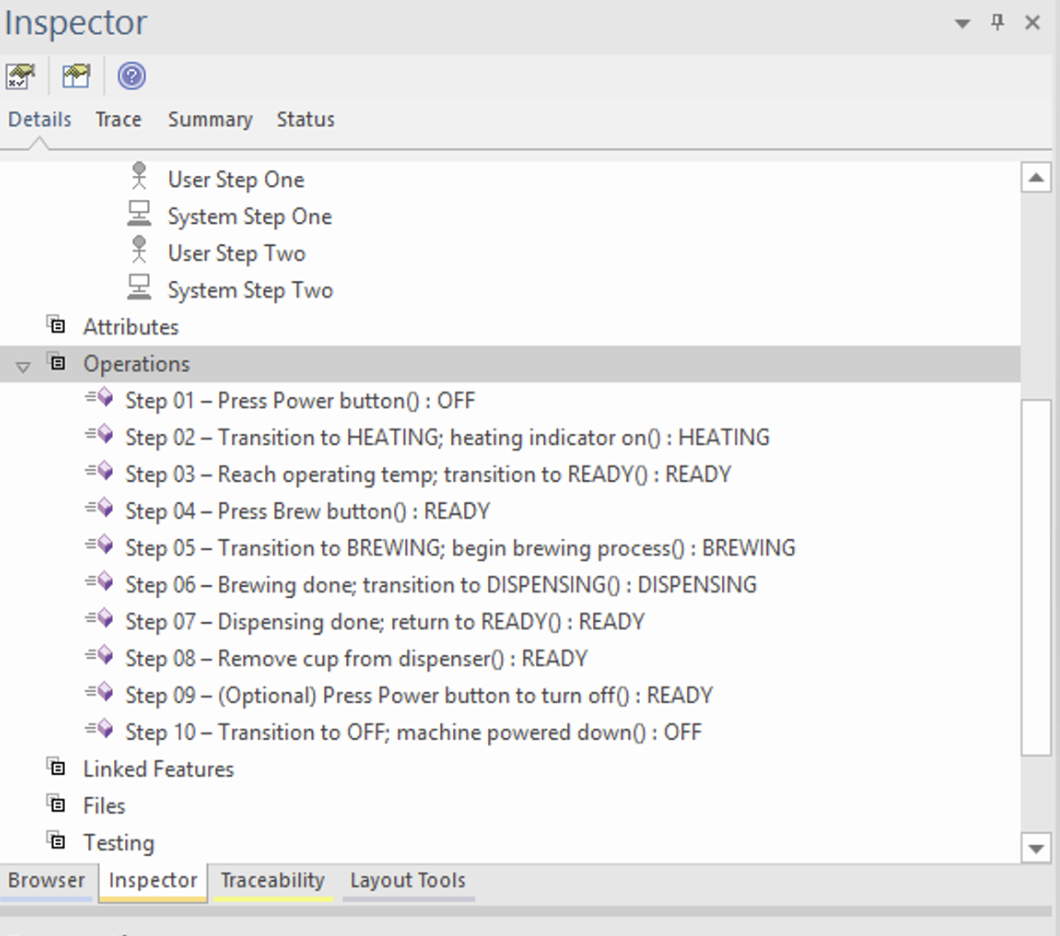Click the first Inspector toolbar icon

click(x=21, y=76)
